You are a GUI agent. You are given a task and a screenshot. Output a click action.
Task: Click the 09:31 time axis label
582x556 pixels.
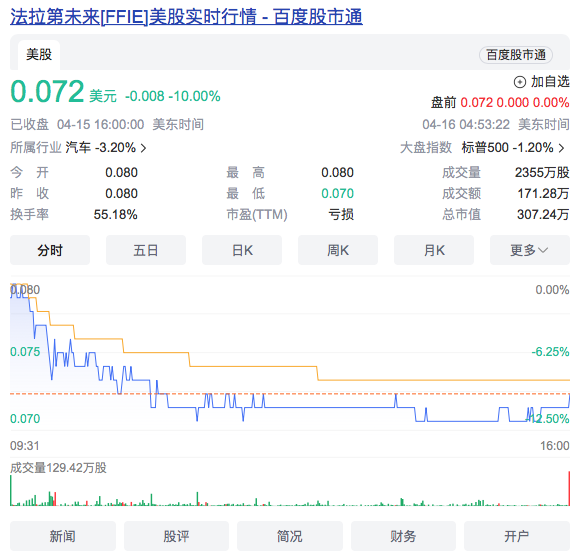coord(24,445)
